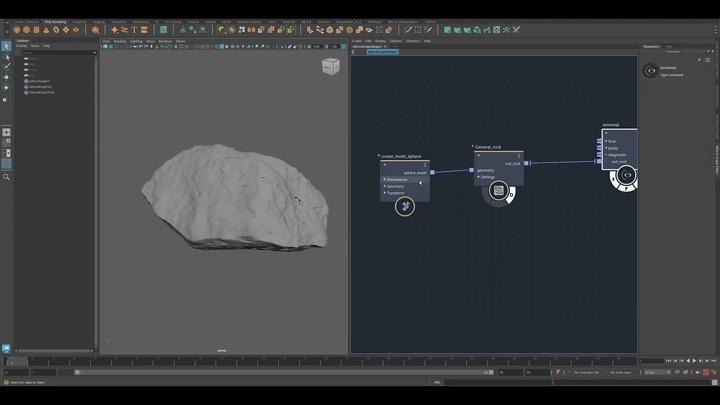
Task: Click the green-framed viewport toolbar toggle icon
Action: tap(168, 47)
